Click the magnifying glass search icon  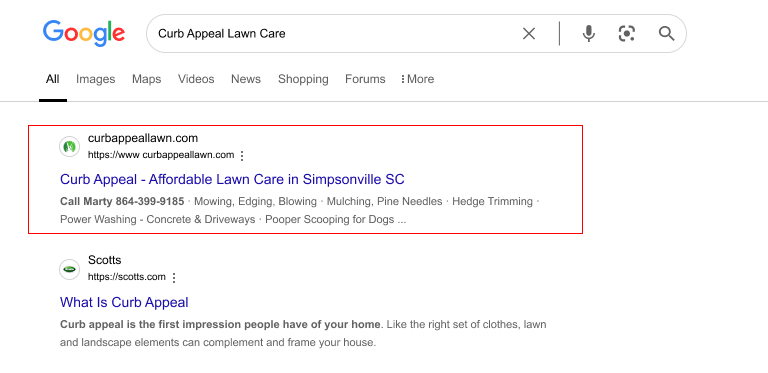(x=666, y=34)
